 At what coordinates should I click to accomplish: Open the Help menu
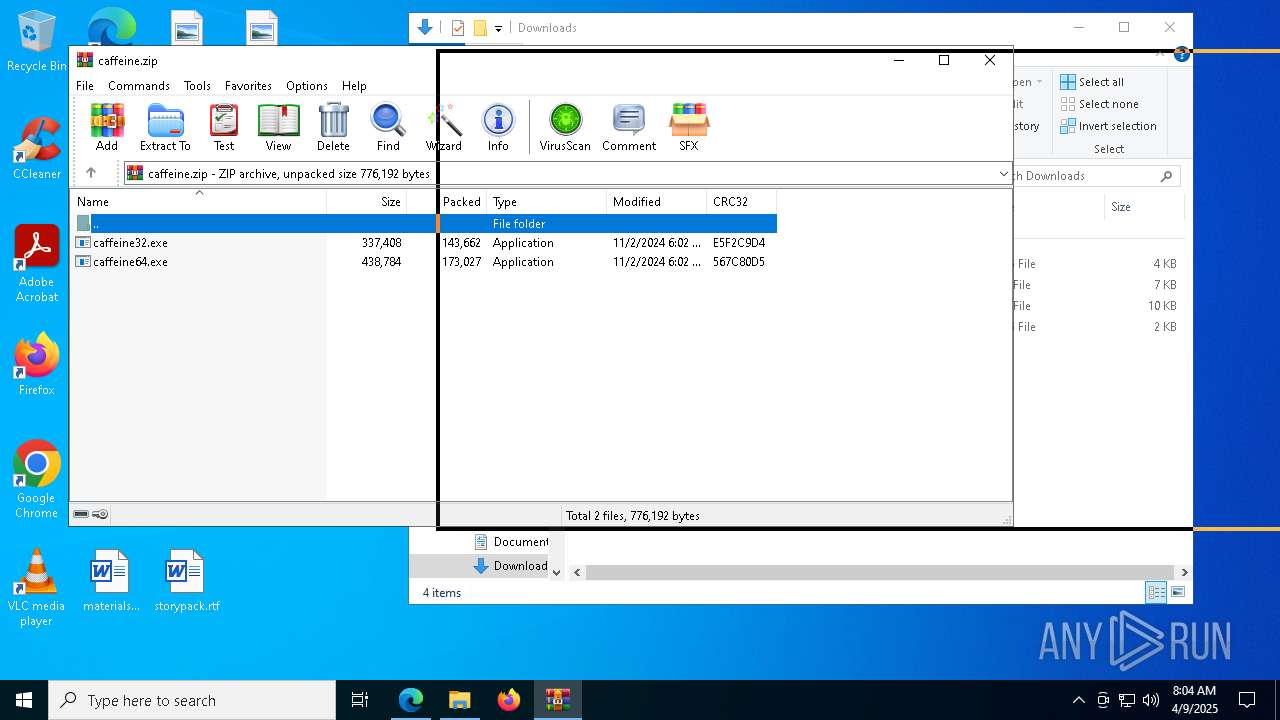[354, 86]
